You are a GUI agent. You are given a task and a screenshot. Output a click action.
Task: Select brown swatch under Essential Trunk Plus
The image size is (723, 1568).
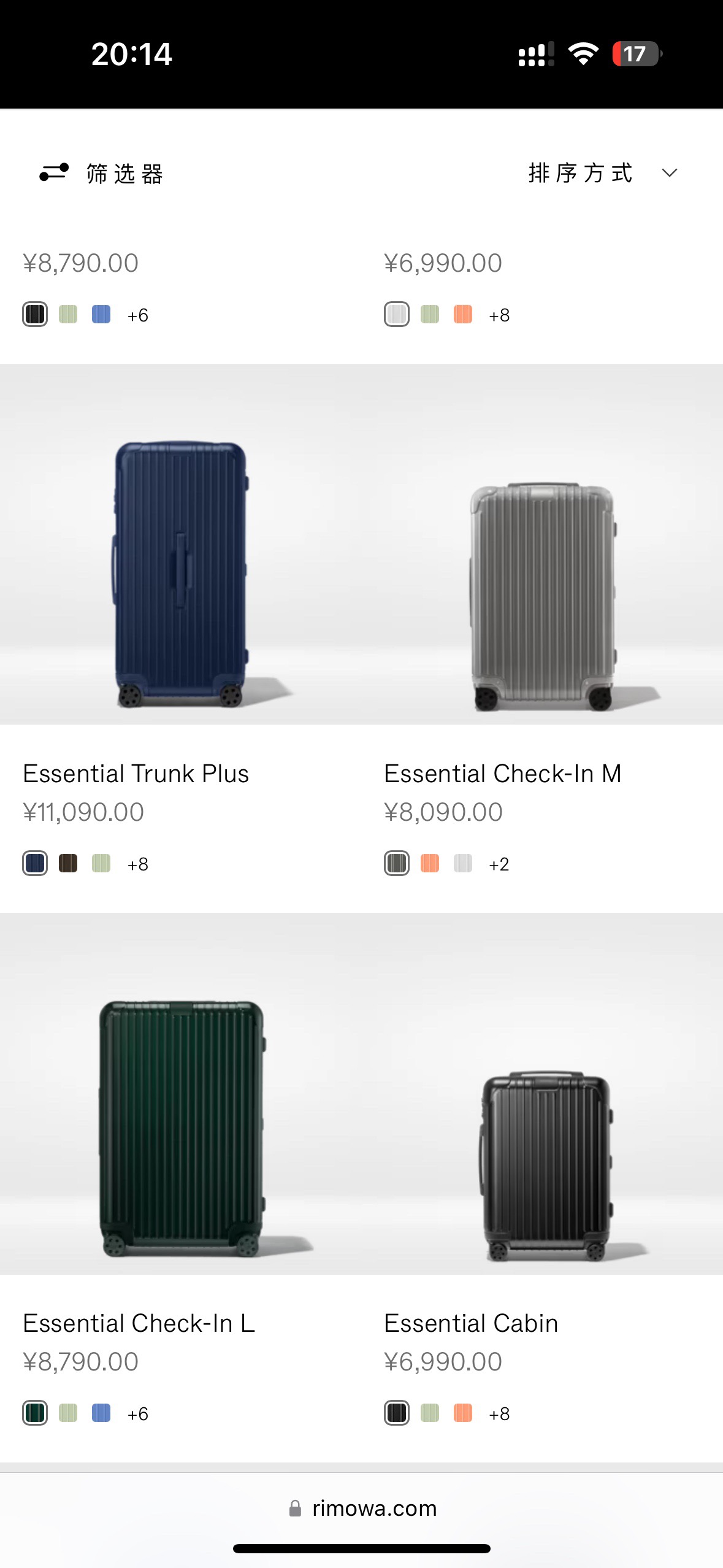point(68,863)
